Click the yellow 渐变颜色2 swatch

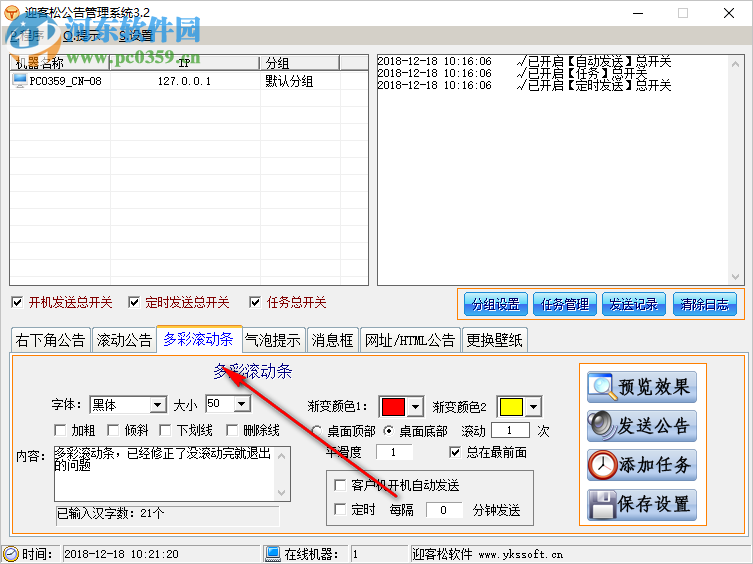click(x=511, y=407)
